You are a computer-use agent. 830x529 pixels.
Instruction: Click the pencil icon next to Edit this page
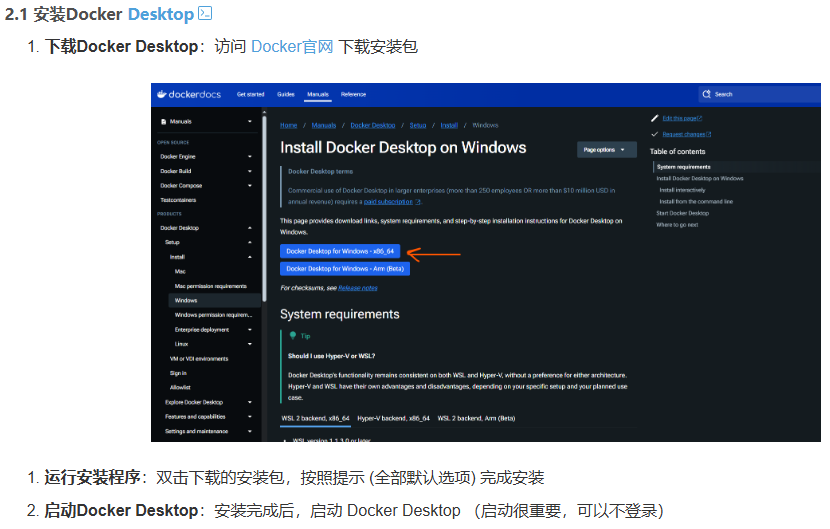[x=655, y=118]
